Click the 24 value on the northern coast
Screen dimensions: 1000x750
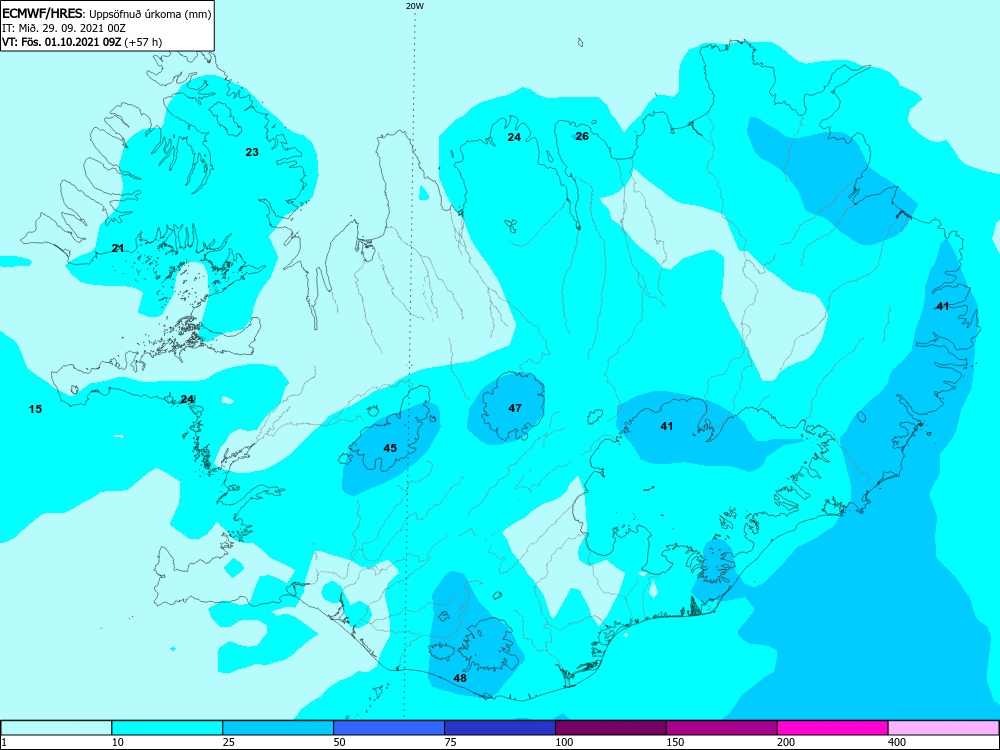(x=514, y=137)
